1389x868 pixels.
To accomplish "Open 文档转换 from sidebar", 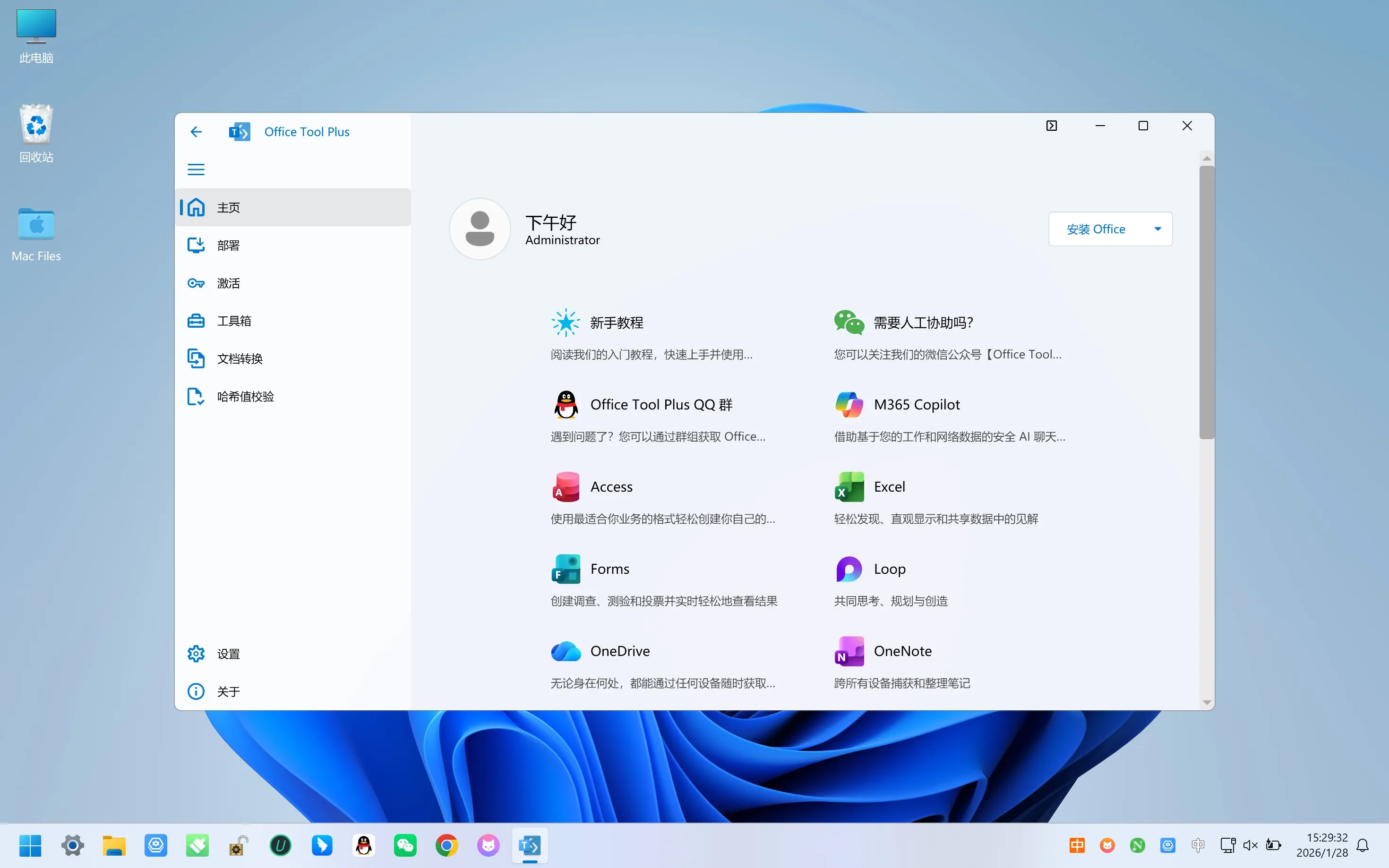I will tap(240, 359).
